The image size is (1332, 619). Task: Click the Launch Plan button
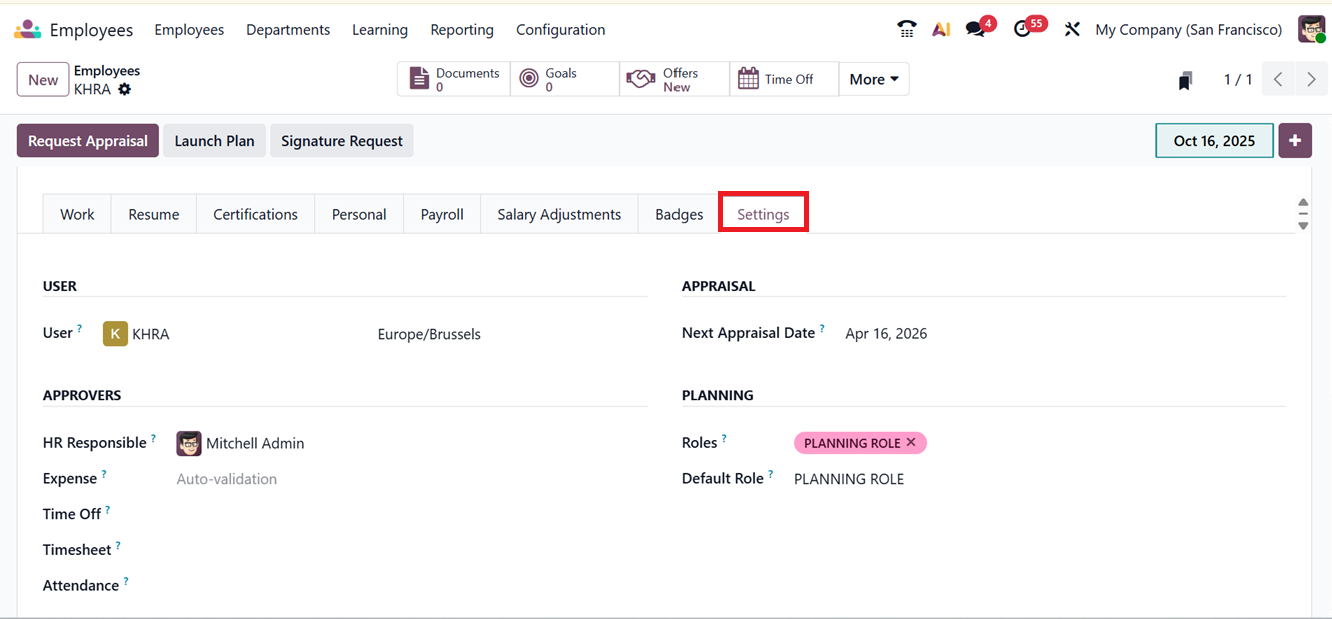[214, 141]
